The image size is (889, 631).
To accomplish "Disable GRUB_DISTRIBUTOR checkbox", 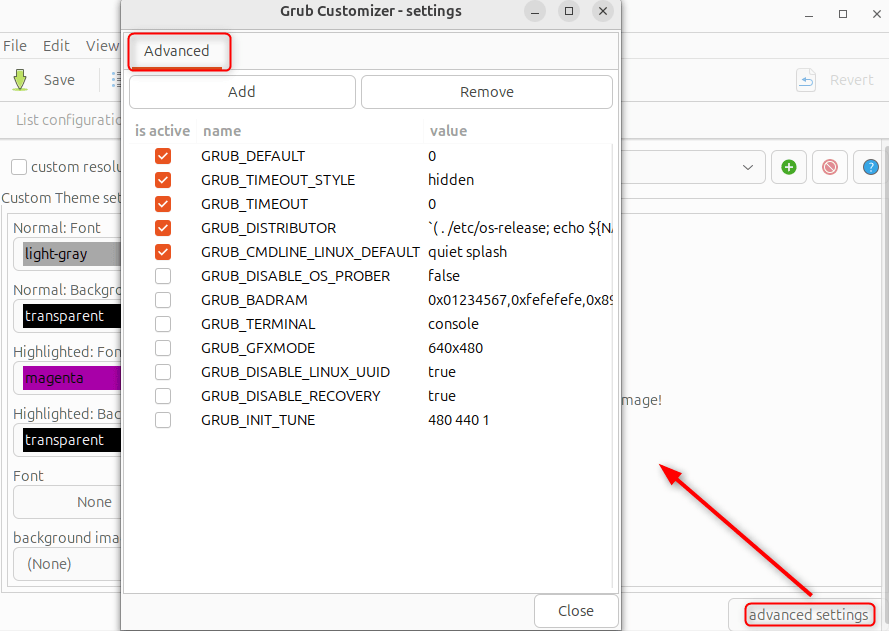I will (x=163, y=228).
